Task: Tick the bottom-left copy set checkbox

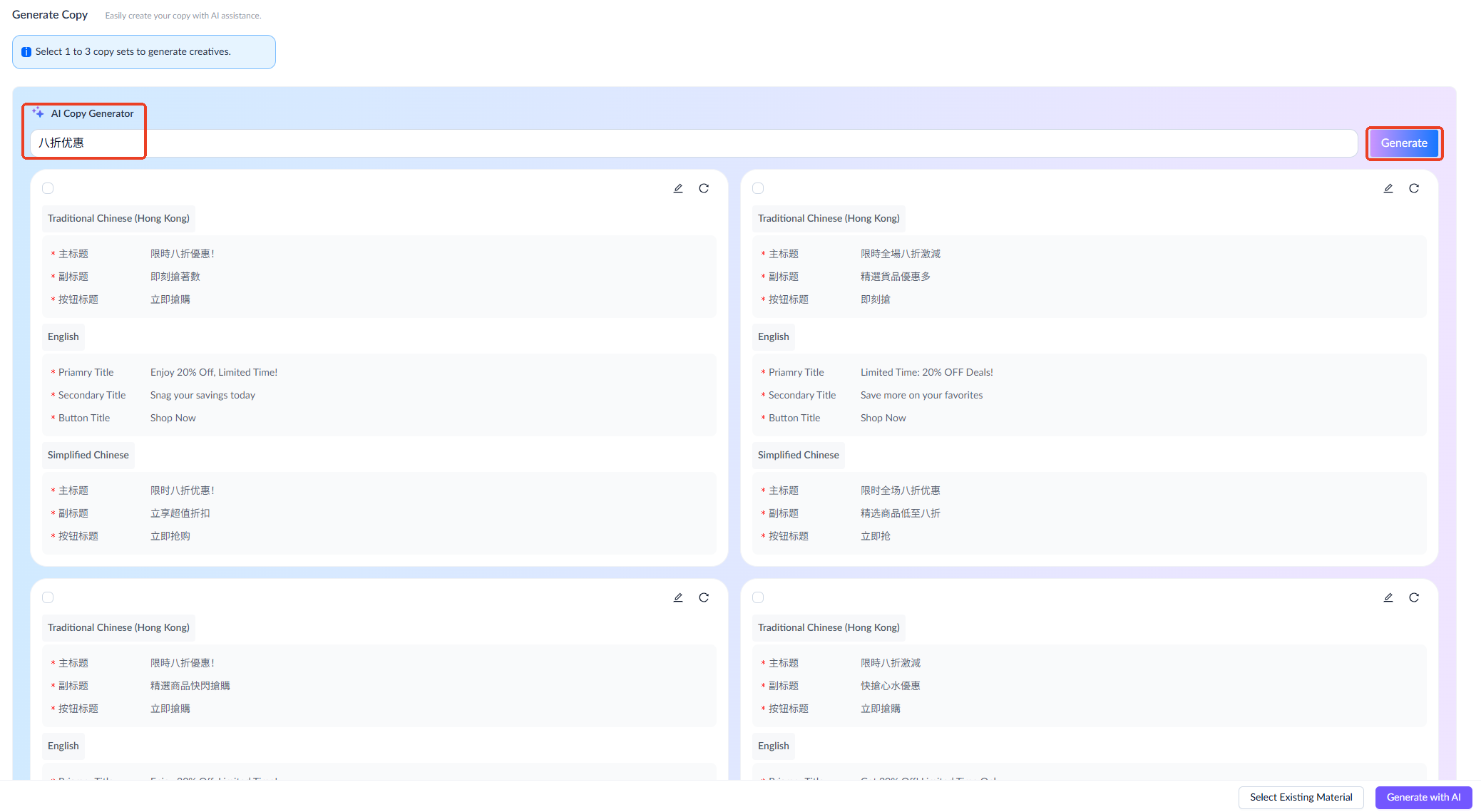Action: (x=48, y=597)
